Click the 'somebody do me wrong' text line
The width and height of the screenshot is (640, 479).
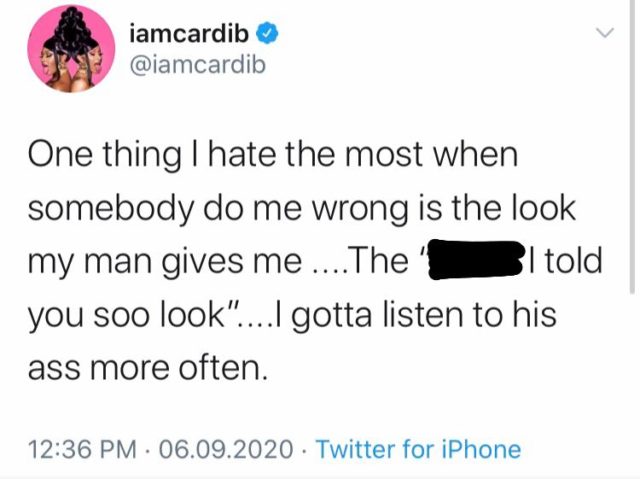pyautogui.click(x=302, y=208)
